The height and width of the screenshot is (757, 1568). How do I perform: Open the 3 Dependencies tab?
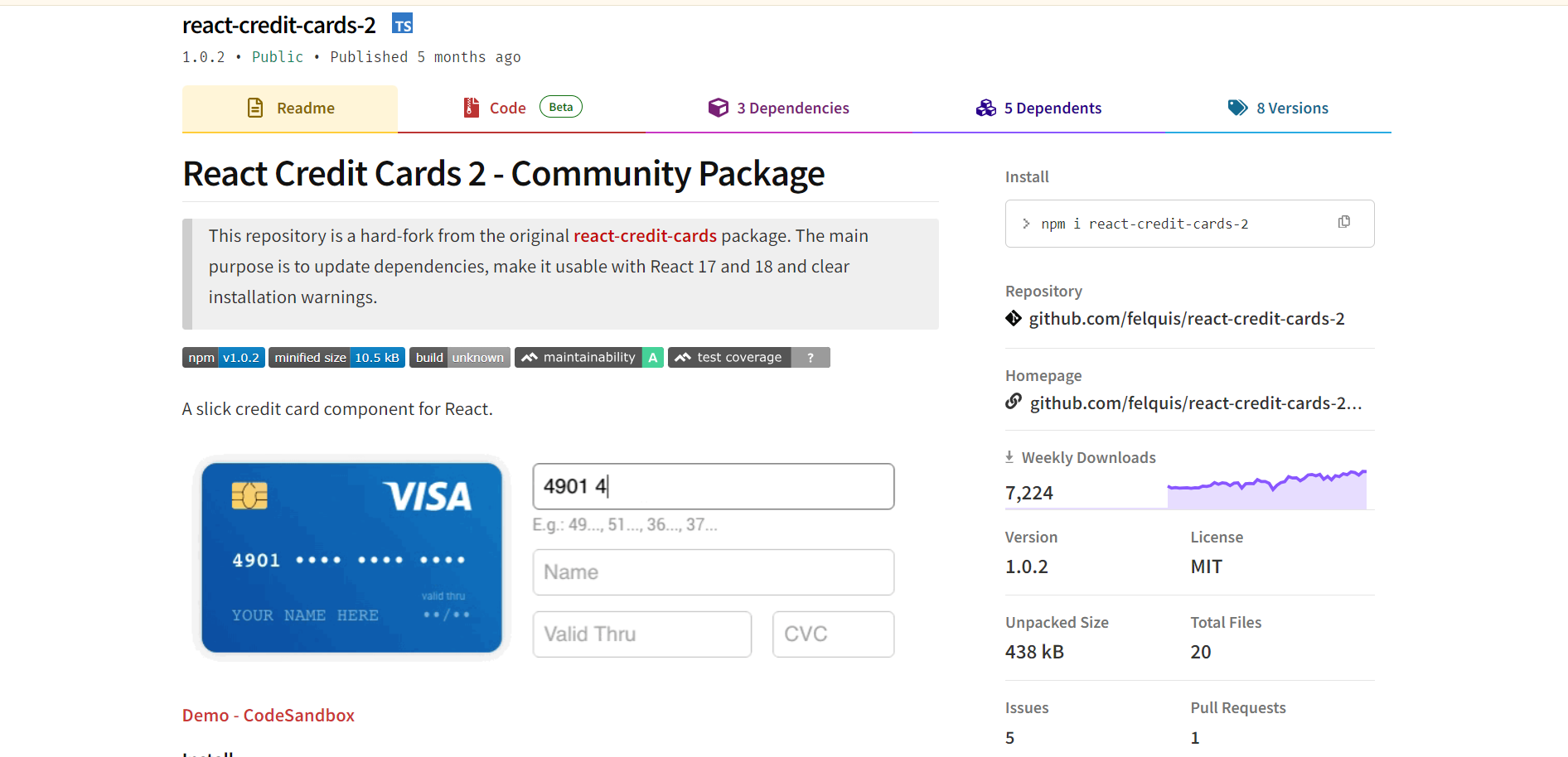778,108
